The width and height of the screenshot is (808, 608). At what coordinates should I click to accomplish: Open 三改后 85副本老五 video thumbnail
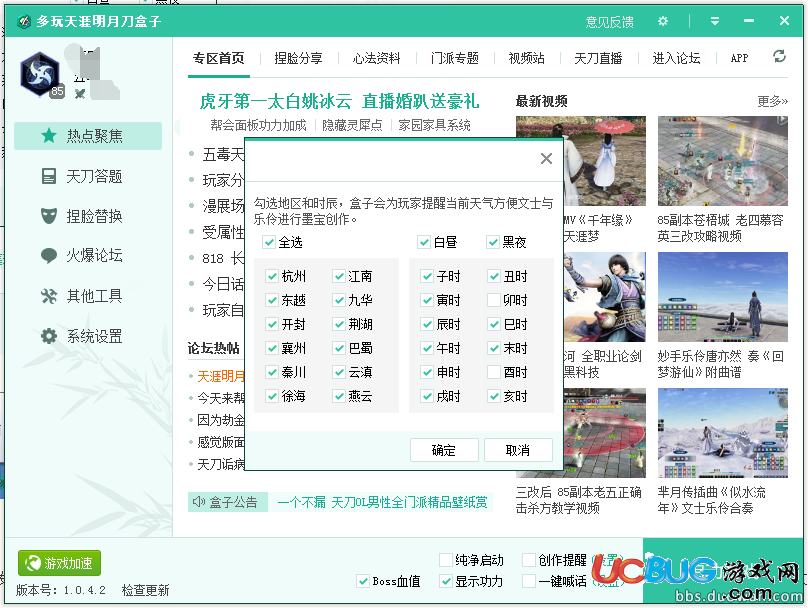[x=605, y=433]
